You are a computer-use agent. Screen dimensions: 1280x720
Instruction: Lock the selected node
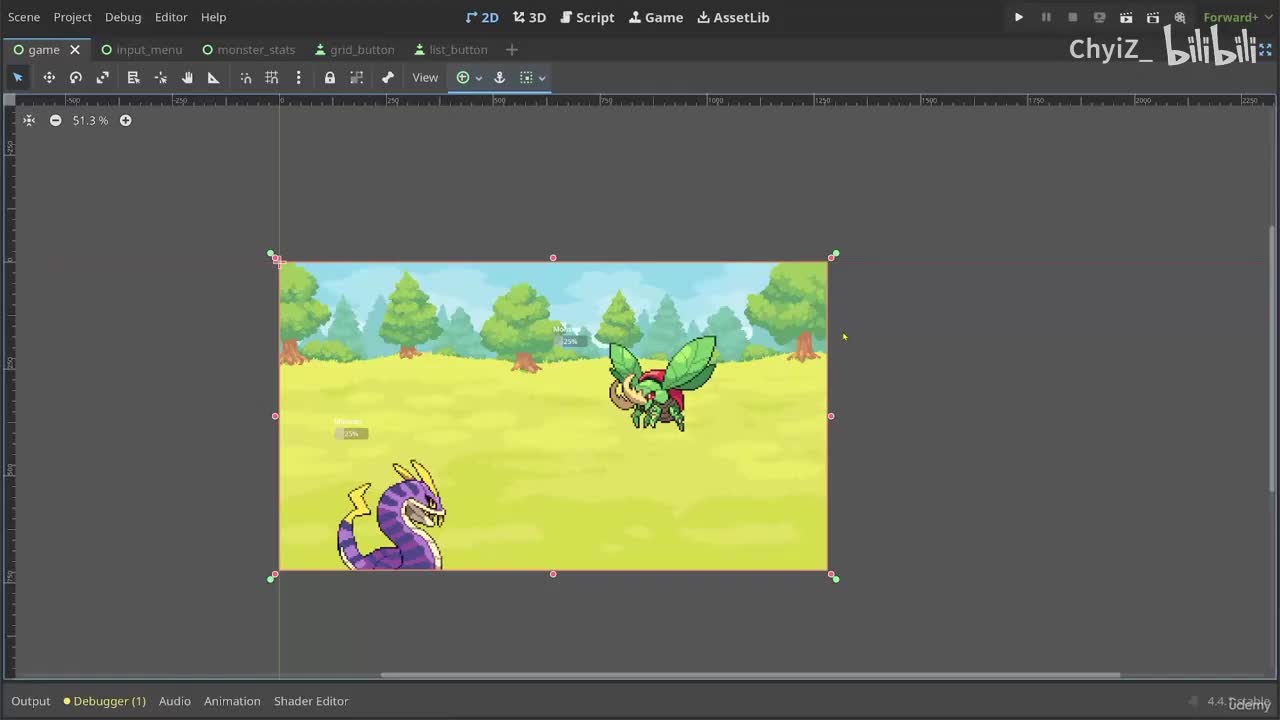tap(329, 78)
